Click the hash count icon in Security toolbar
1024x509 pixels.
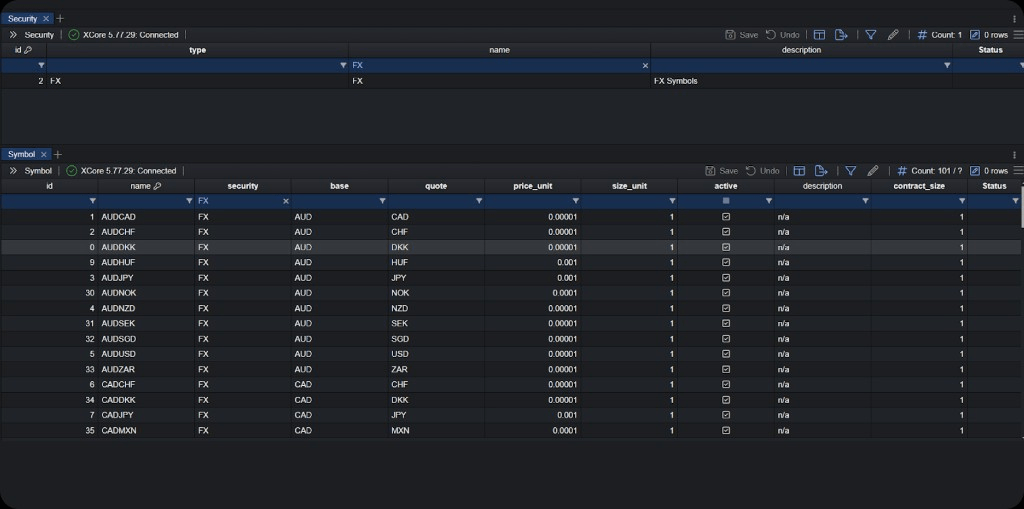[x=922, y=35]
